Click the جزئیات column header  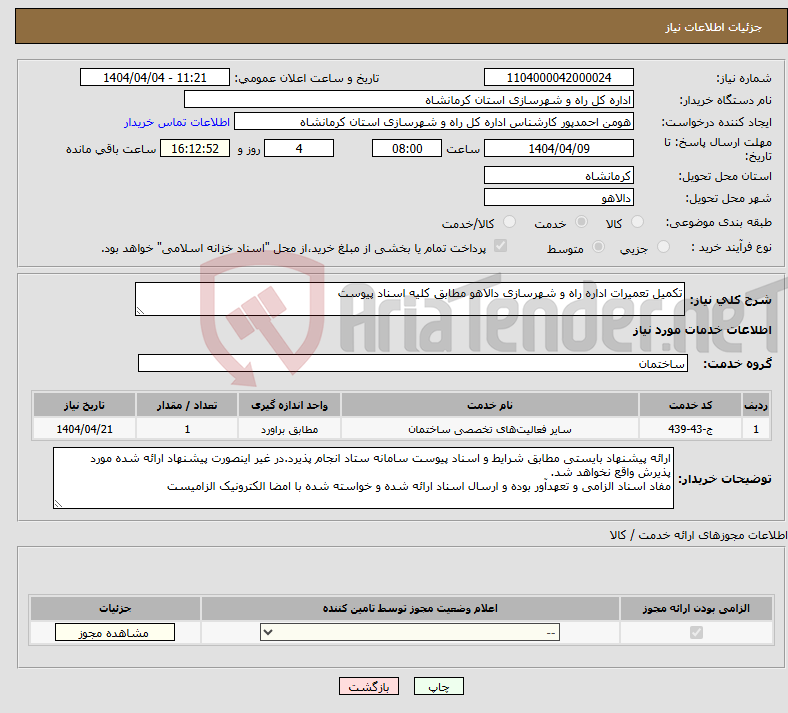click(115, 608)
